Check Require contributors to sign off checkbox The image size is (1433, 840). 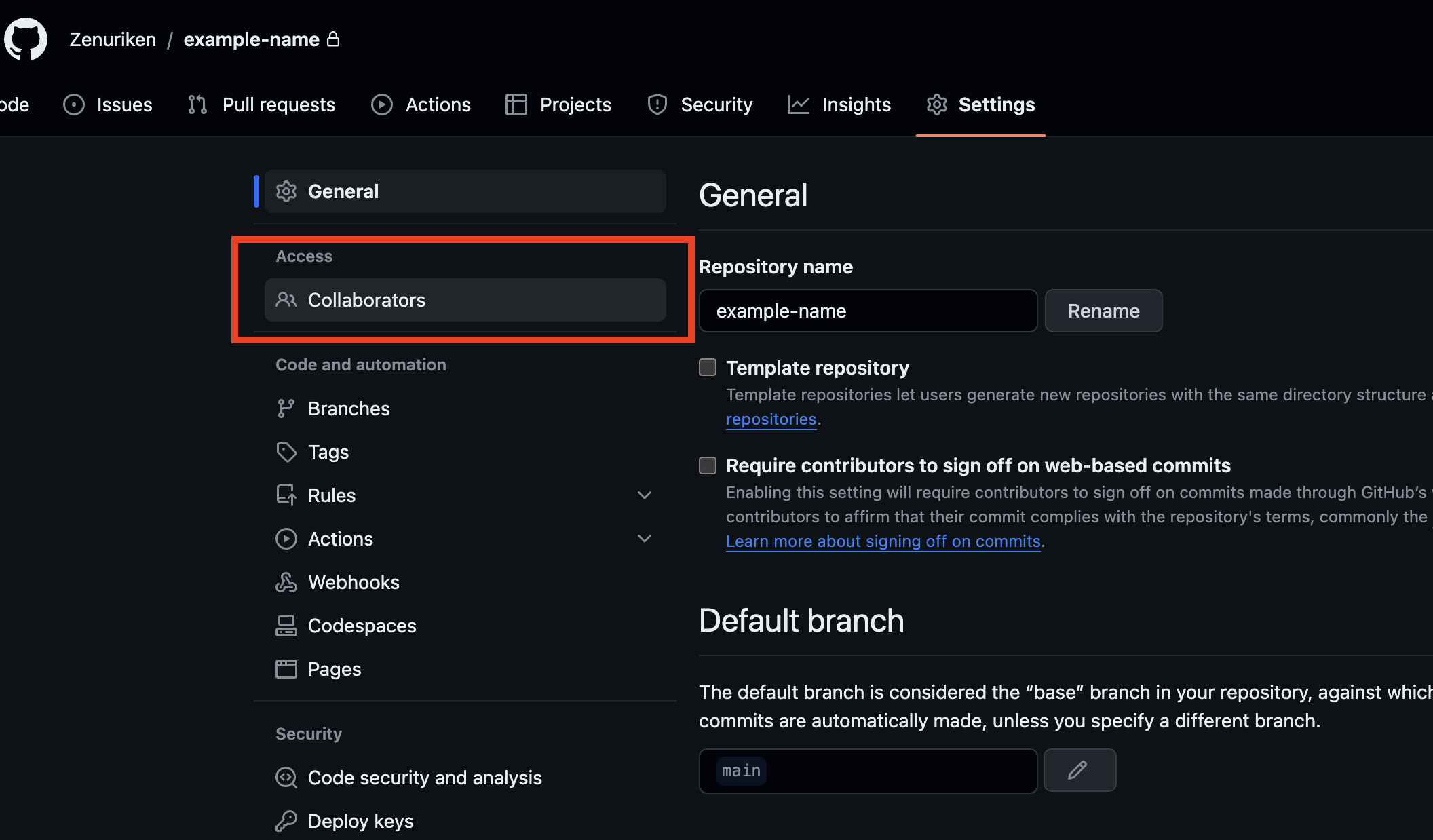[708, 465]
